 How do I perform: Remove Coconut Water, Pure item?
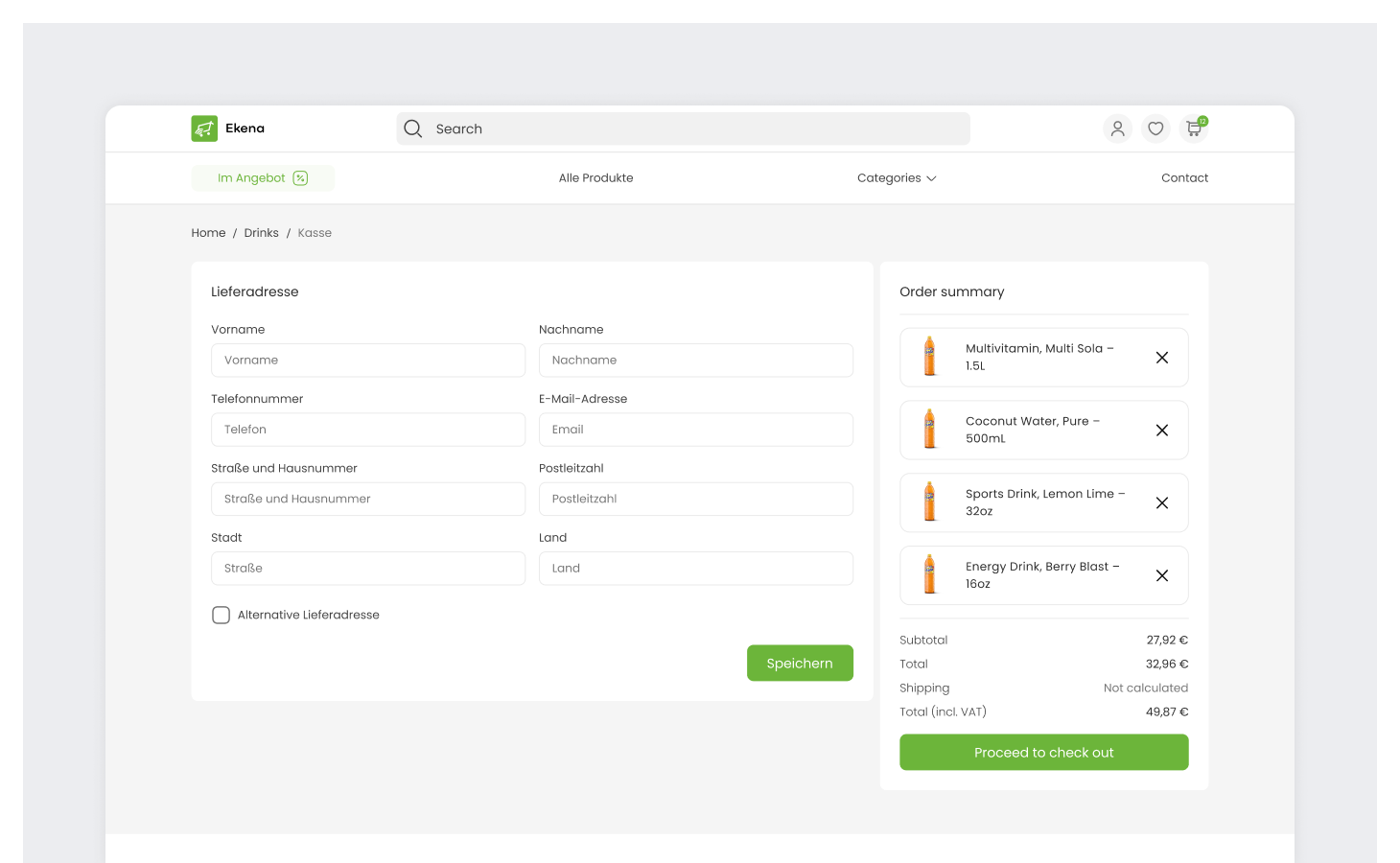coord(1161,431)
